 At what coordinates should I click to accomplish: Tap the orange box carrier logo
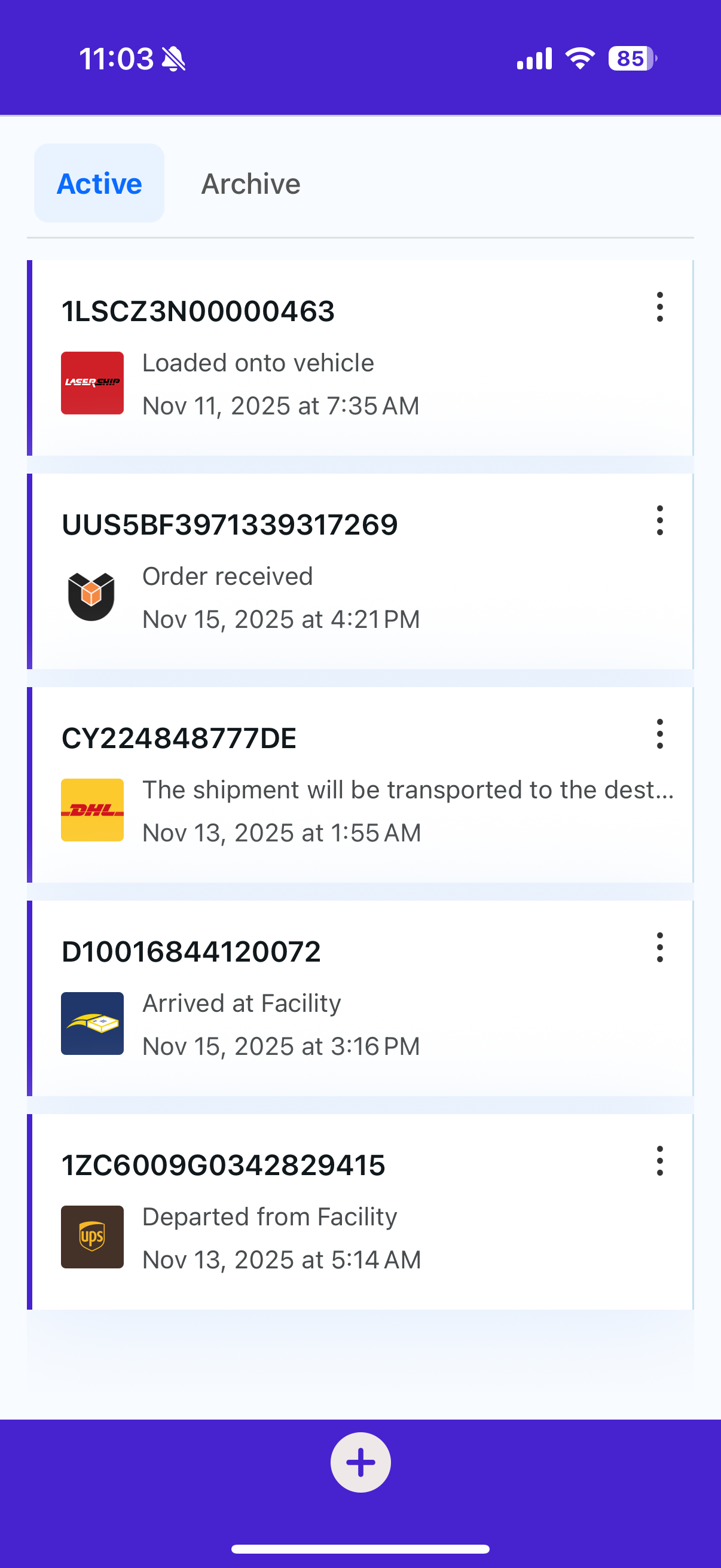click(92, 596)
